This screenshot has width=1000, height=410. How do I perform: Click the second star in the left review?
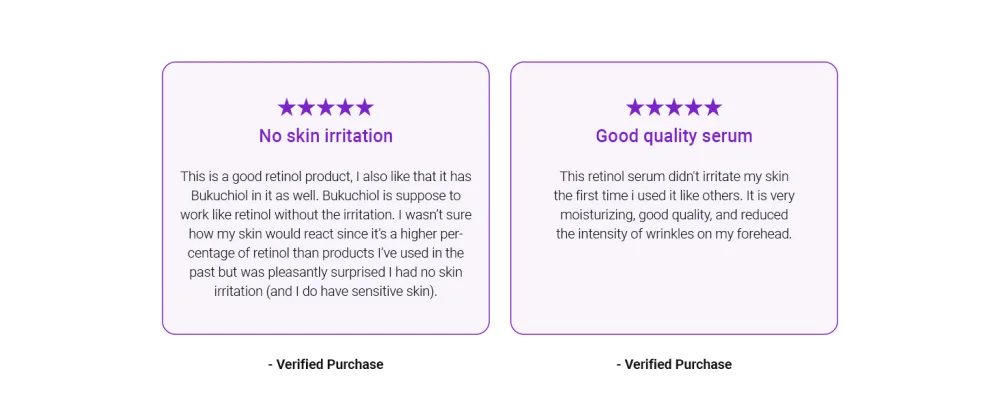[306, 107]
